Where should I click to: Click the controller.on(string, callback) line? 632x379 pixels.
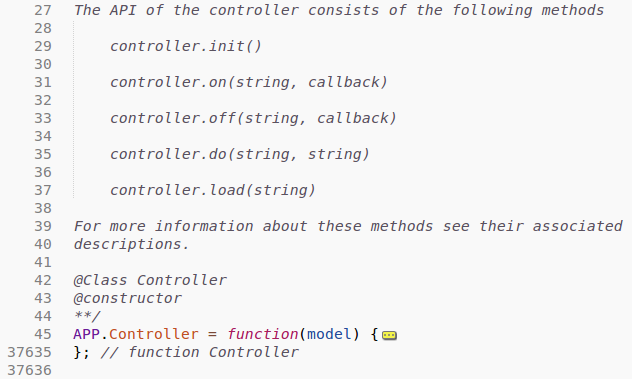point(249,82)
